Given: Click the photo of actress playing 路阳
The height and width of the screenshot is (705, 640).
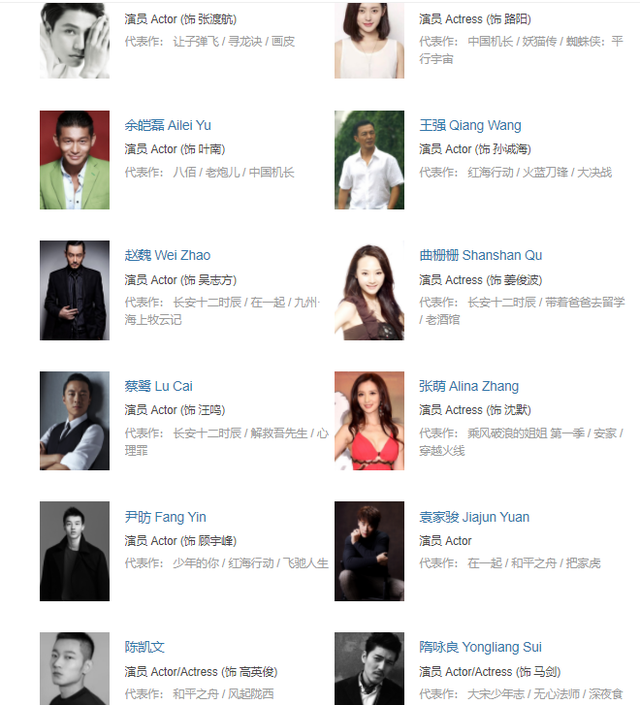Looking at the screenshot, I should click(x=369, y=40).
